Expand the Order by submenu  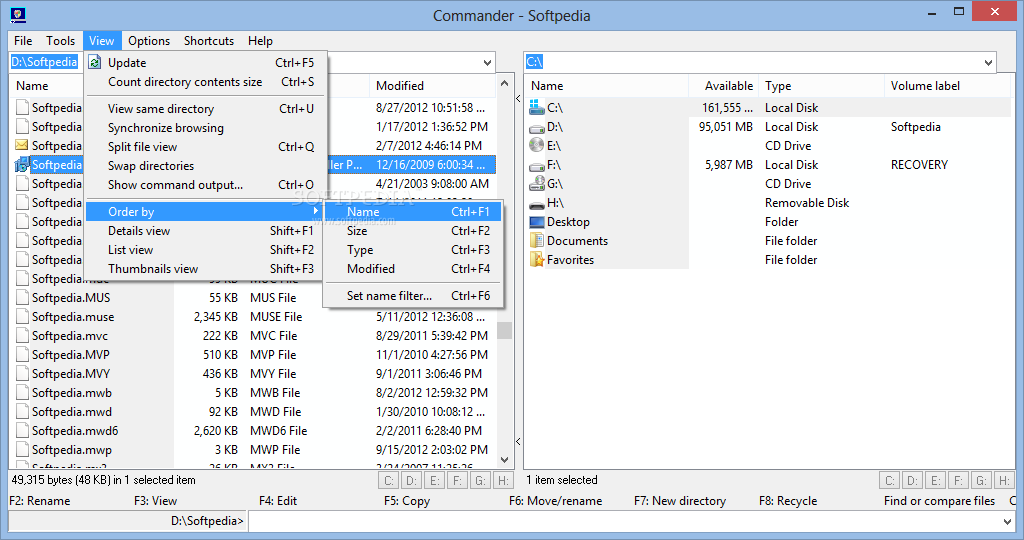tap(204, 212)
